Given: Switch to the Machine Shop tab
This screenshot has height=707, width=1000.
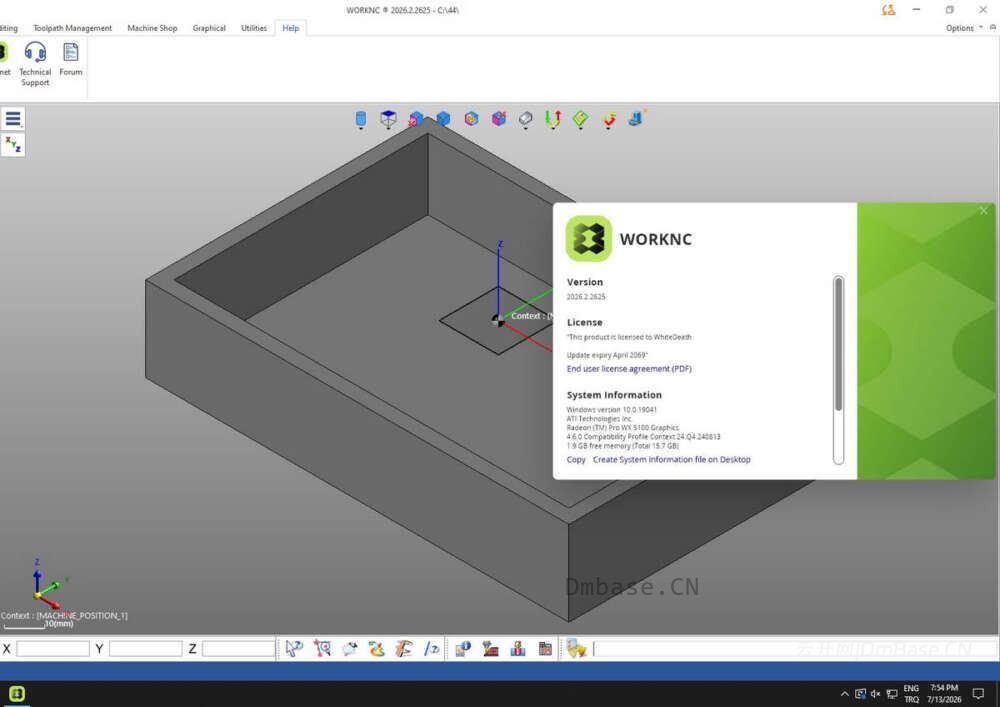Looking at the screenshot, I should 152,28.
